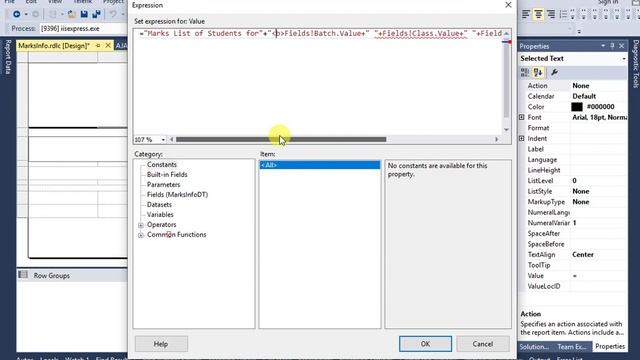Click the expression scroll right arrow
Viewport: 640px width, 360px height.
click(497, 140)
